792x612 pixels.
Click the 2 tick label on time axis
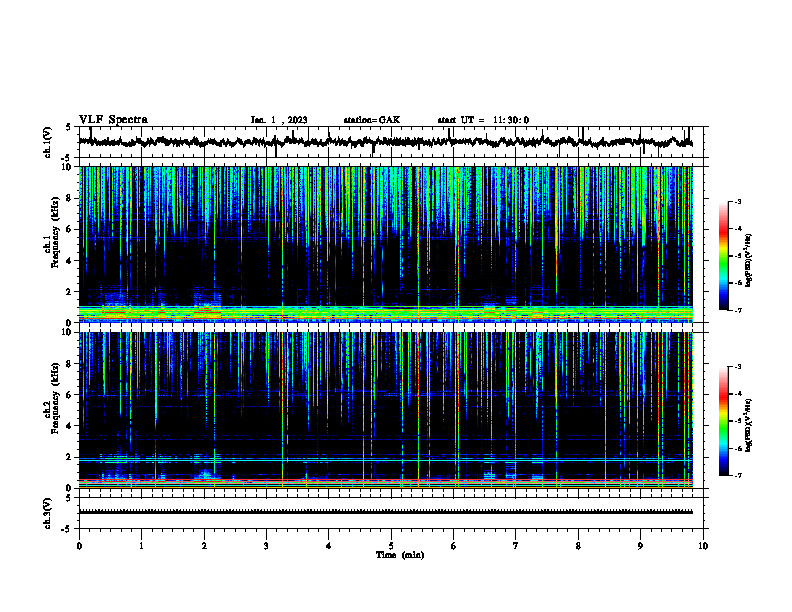point(204,546)
